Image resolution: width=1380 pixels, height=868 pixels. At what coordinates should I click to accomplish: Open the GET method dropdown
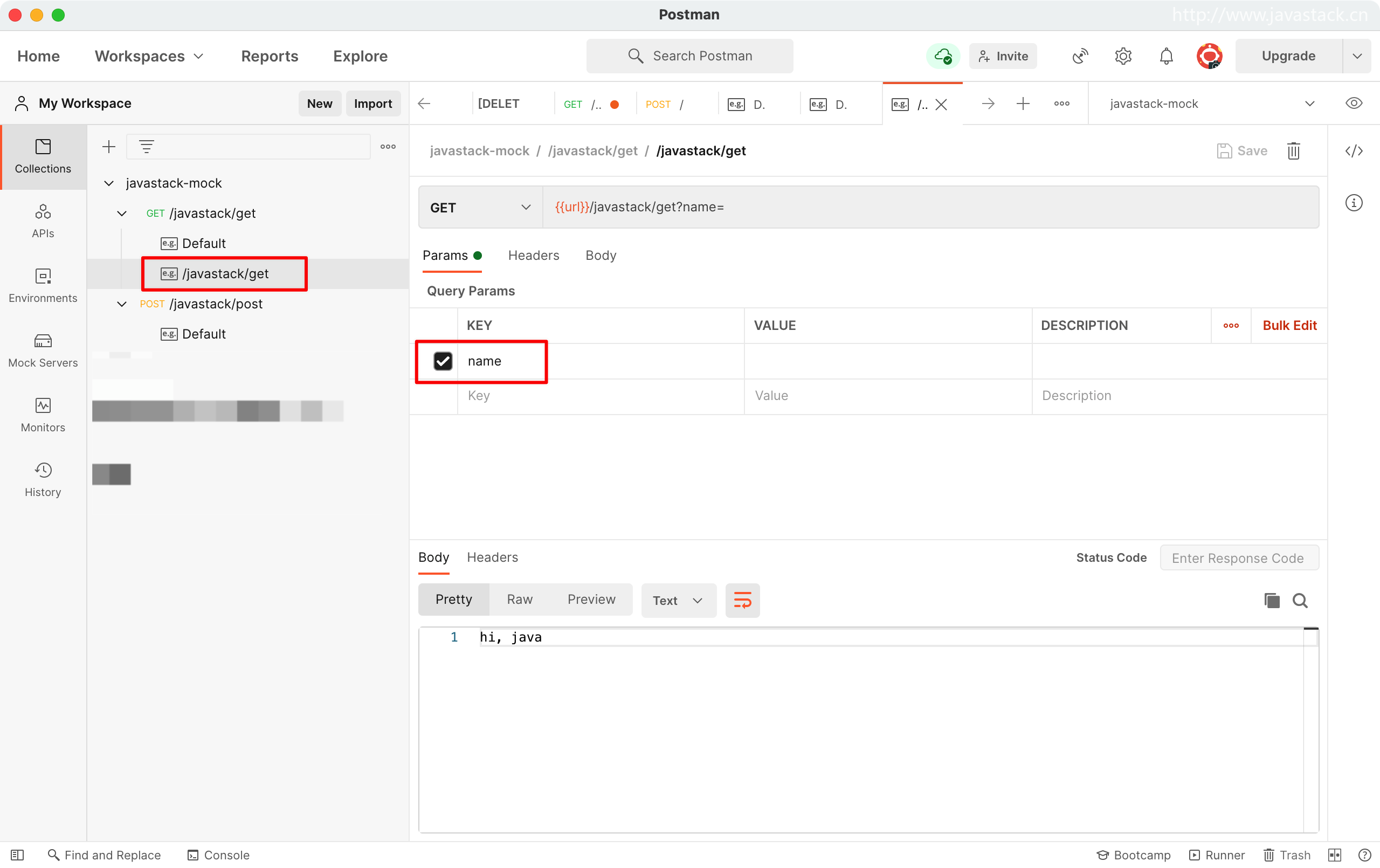click(480, 208)
